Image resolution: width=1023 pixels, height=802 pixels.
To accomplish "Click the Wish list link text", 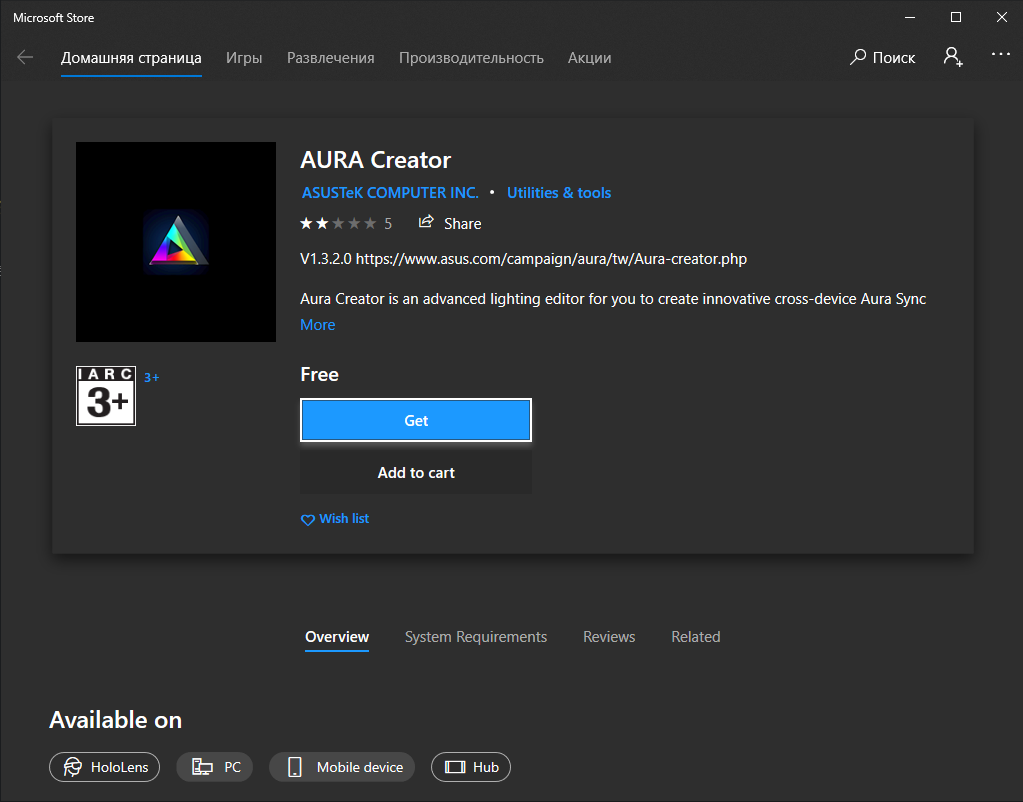I will [x=344, y=518].
